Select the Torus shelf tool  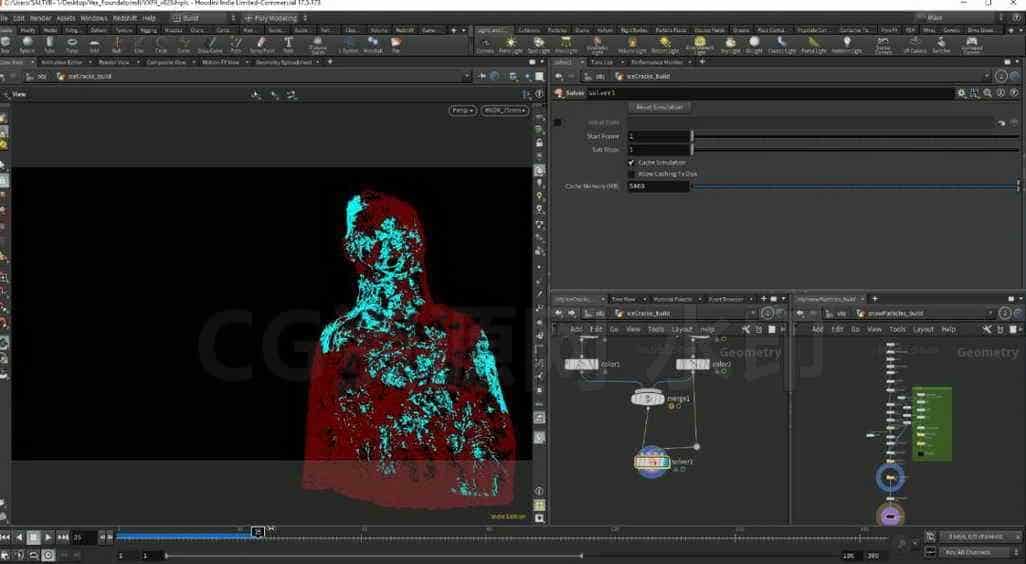click(72, 44)
